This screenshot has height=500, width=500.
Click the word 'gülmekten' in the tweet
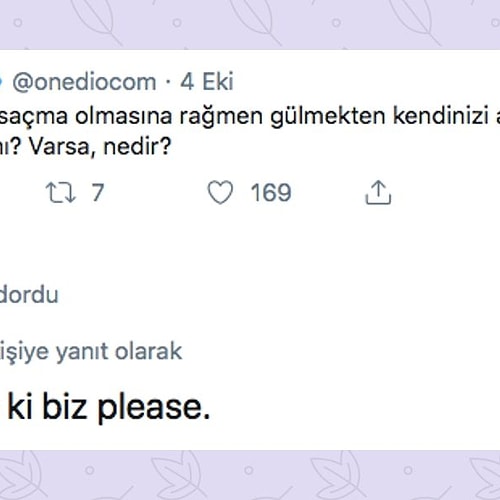327,116
